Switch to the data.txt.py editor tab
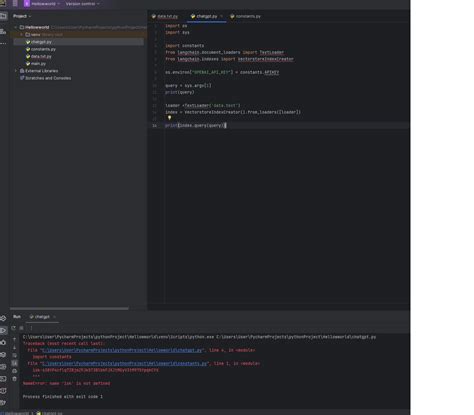 click(165, 16)
